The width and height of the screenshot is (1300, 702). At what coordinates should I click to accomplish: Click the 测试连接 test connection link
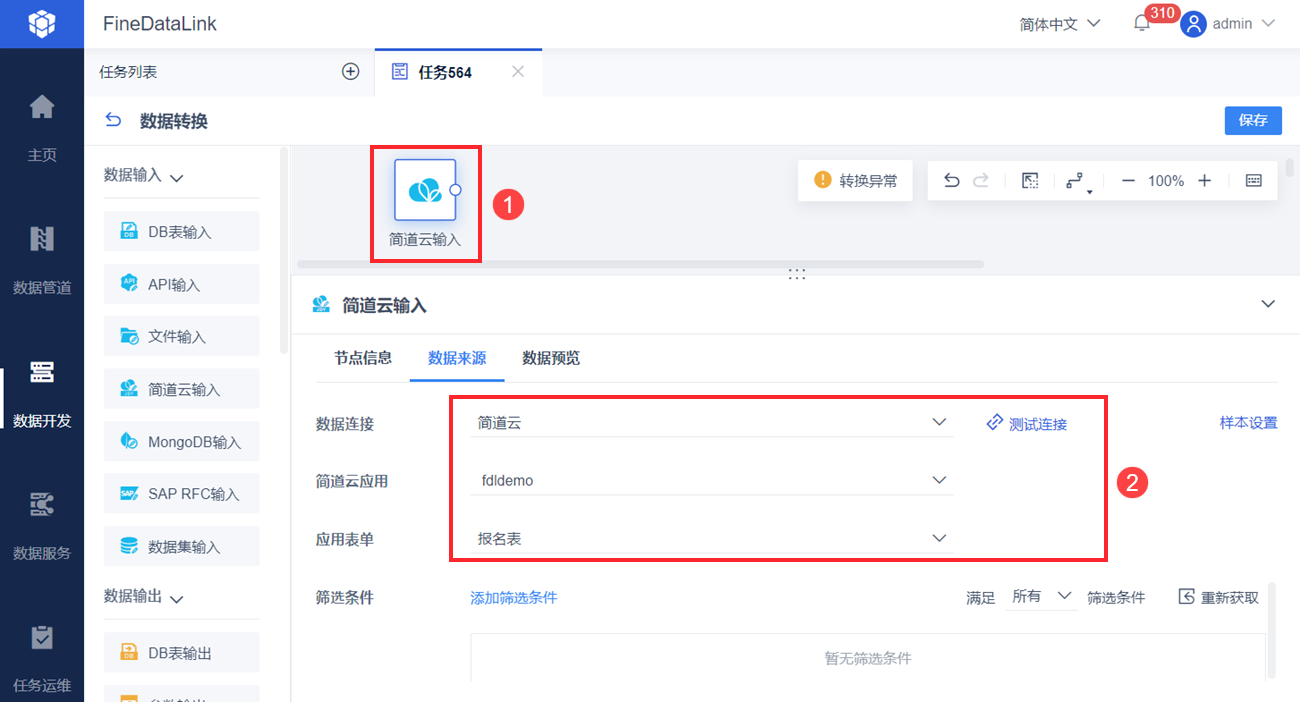[x=1027, y=424]
